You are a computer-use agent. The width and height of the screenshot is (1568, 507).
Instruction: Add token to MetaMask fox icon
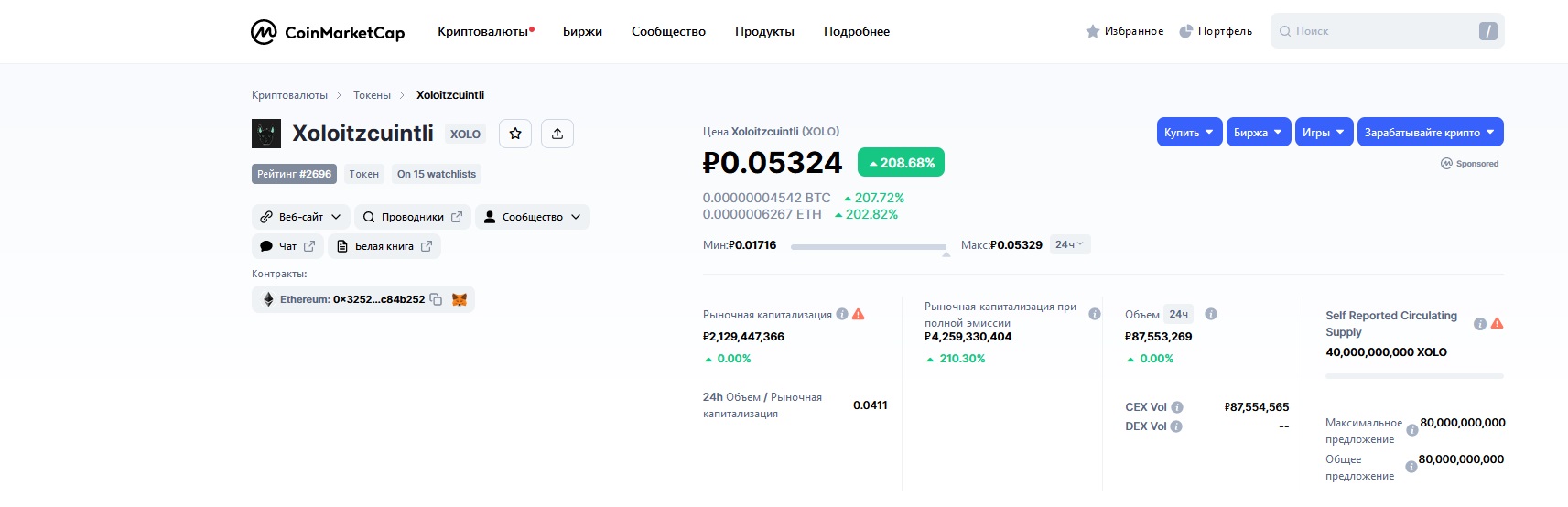460,299
